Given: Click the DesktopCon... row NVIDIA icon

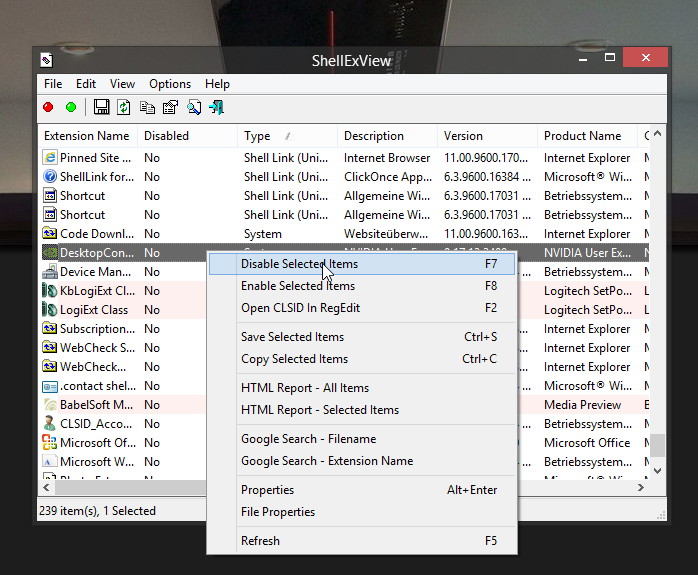Looking at the screenshot, I should pyautogui.click(x=50, y=253).
